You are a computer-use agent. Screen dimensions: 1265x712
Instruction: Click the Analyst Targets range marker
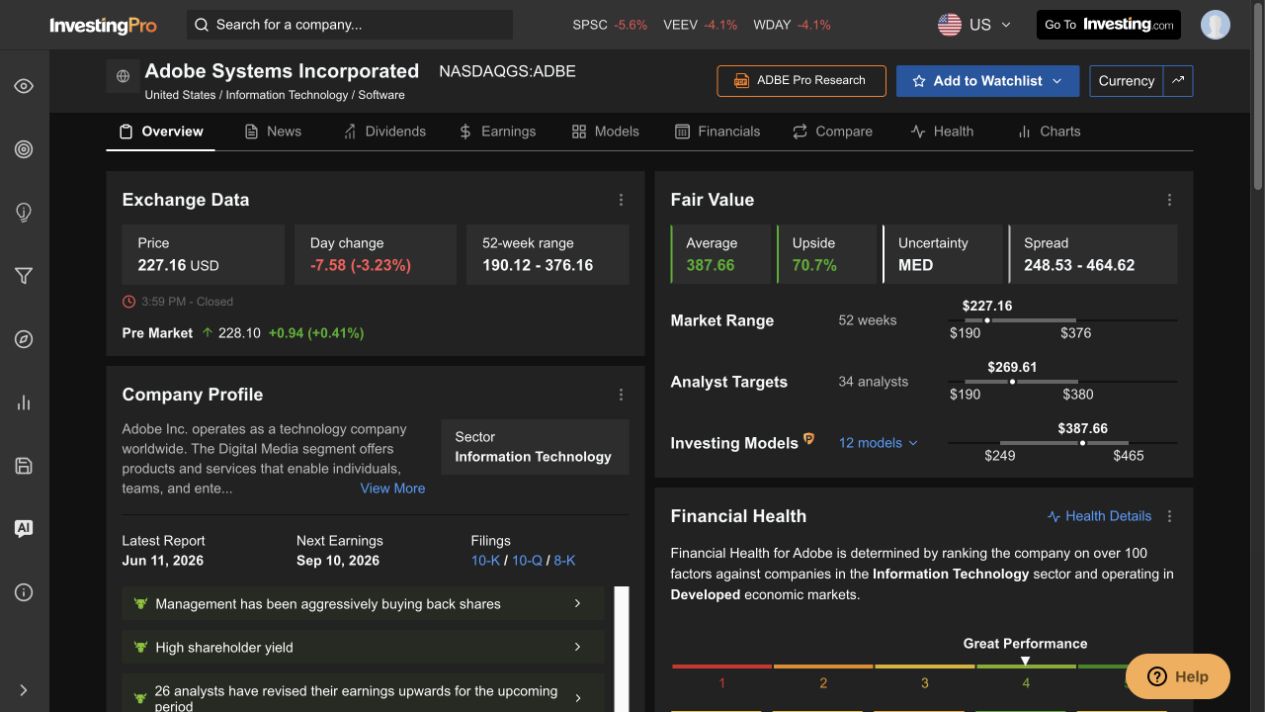pyautogui.click(x=1012, y=382)
